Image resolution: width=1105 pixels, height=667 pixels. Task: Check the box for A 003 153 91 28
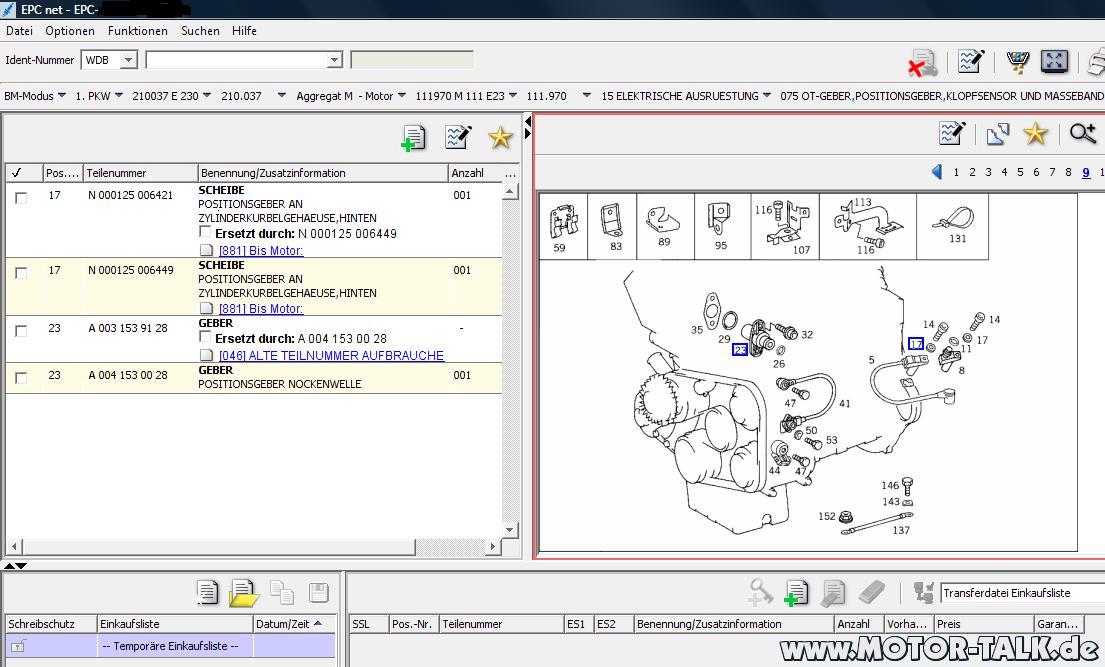pyautogui.click(x=21, y=331)
